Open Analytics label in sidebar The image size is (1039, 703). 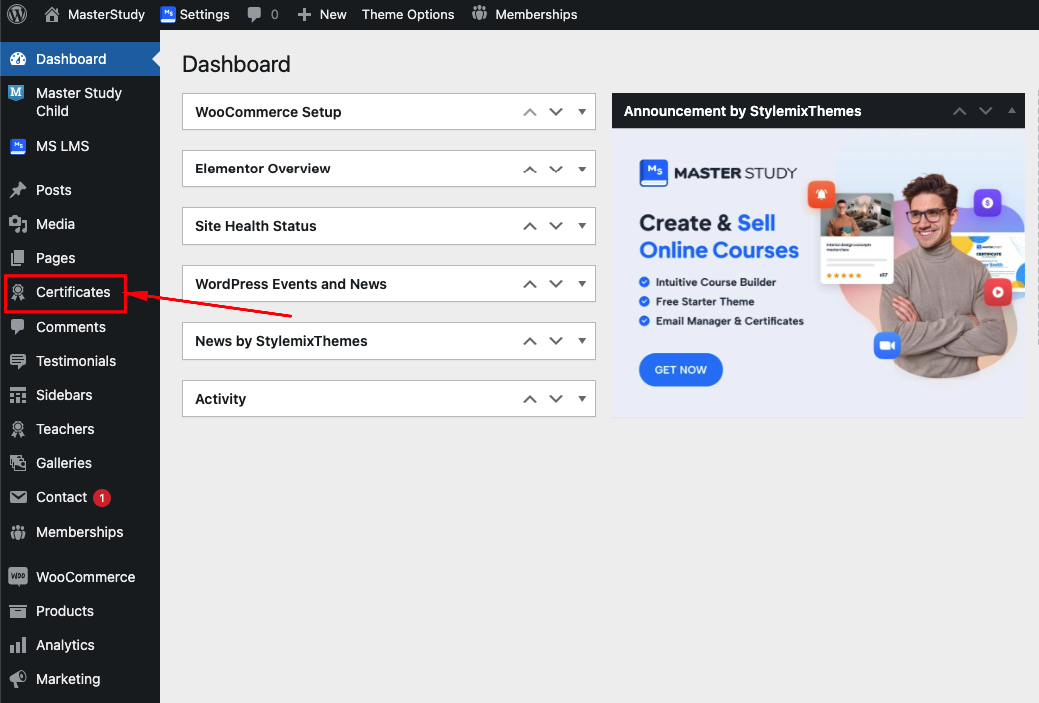coord(65,645)
